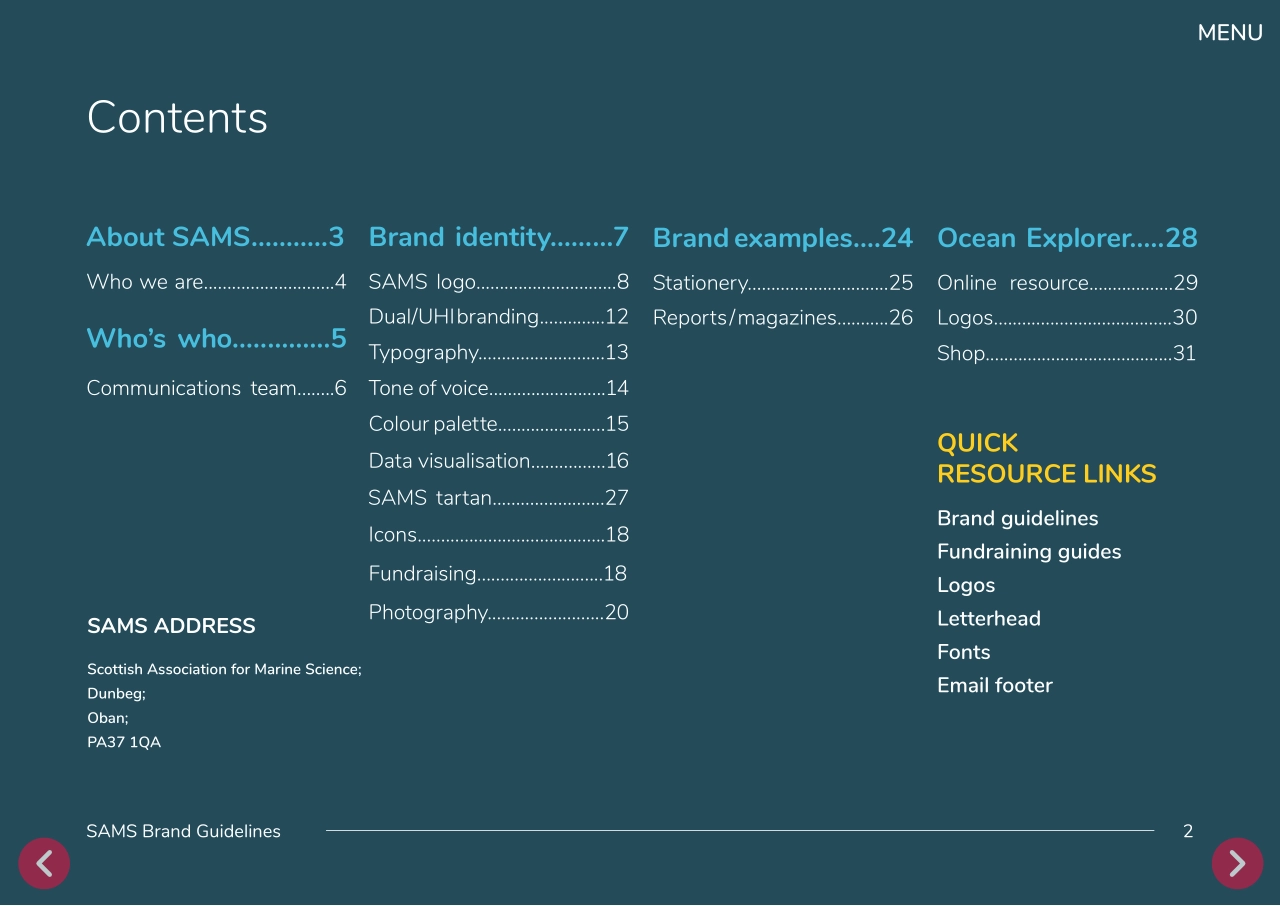Image resolution: width=1280 pixels, height=906 pixels.
Task: Jump to Brand identity section
Action: pos(498,237)
